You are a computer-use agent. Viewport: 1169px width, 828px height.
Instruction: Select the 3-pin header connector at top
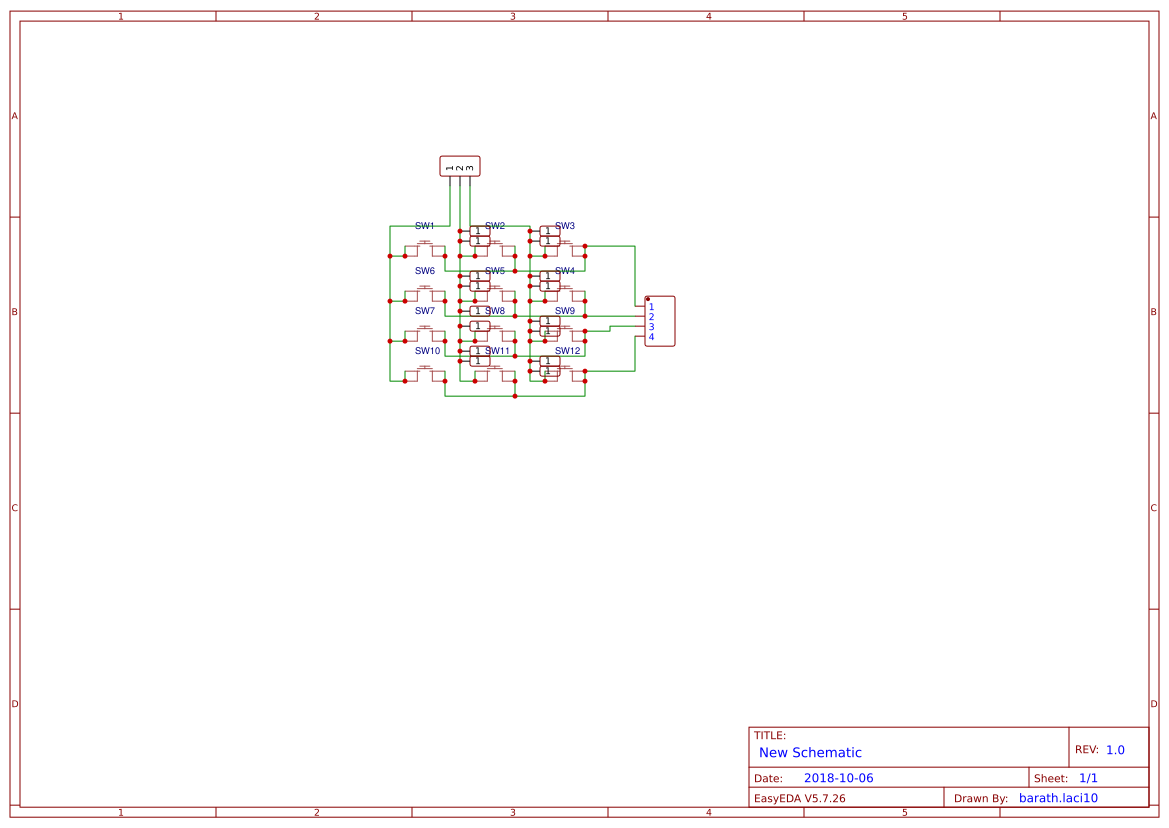click(x=459, y=166)
